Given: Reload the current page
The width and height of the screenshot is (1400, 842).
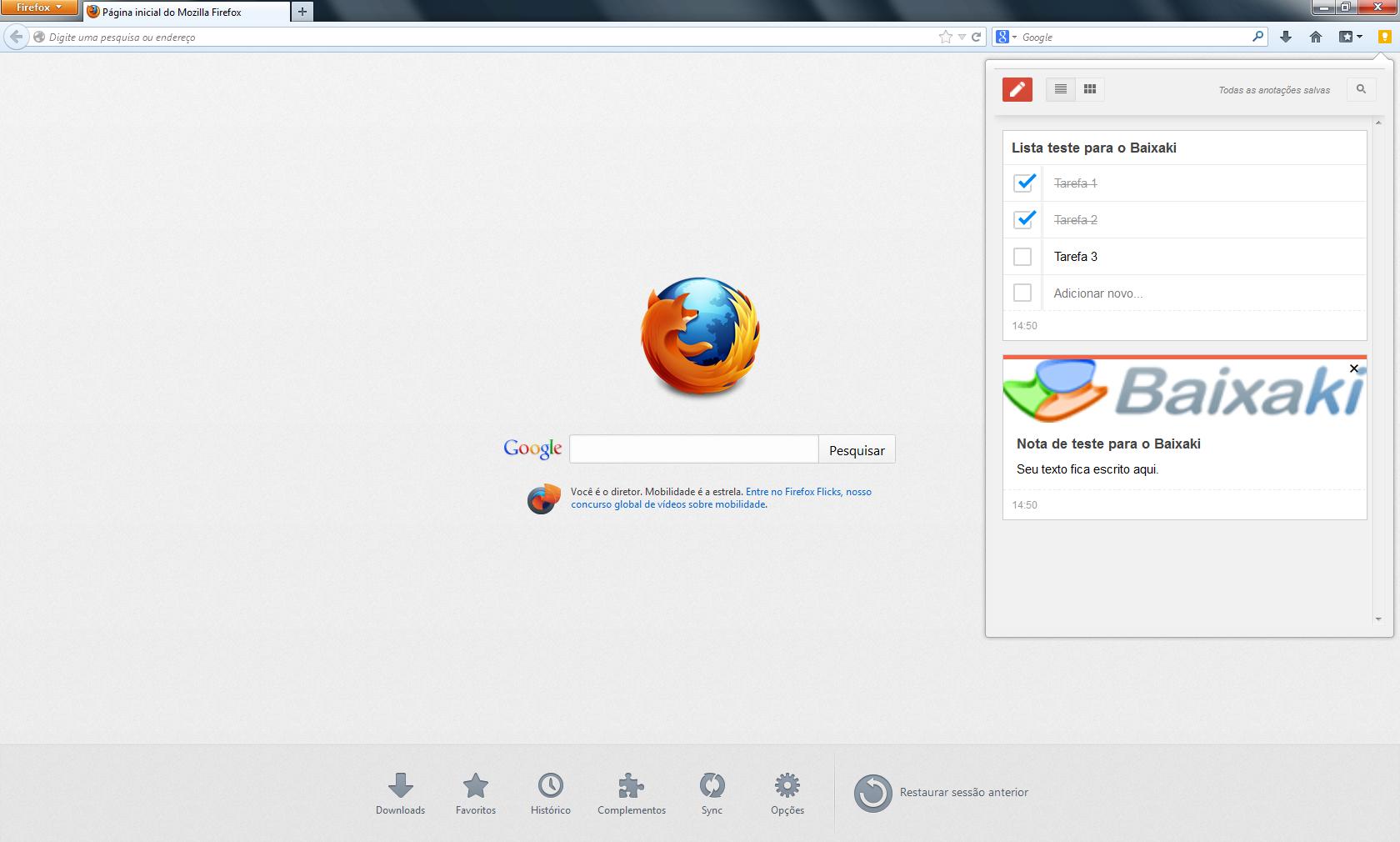Looking at the screenshot, I should click(x=976, y=37).
